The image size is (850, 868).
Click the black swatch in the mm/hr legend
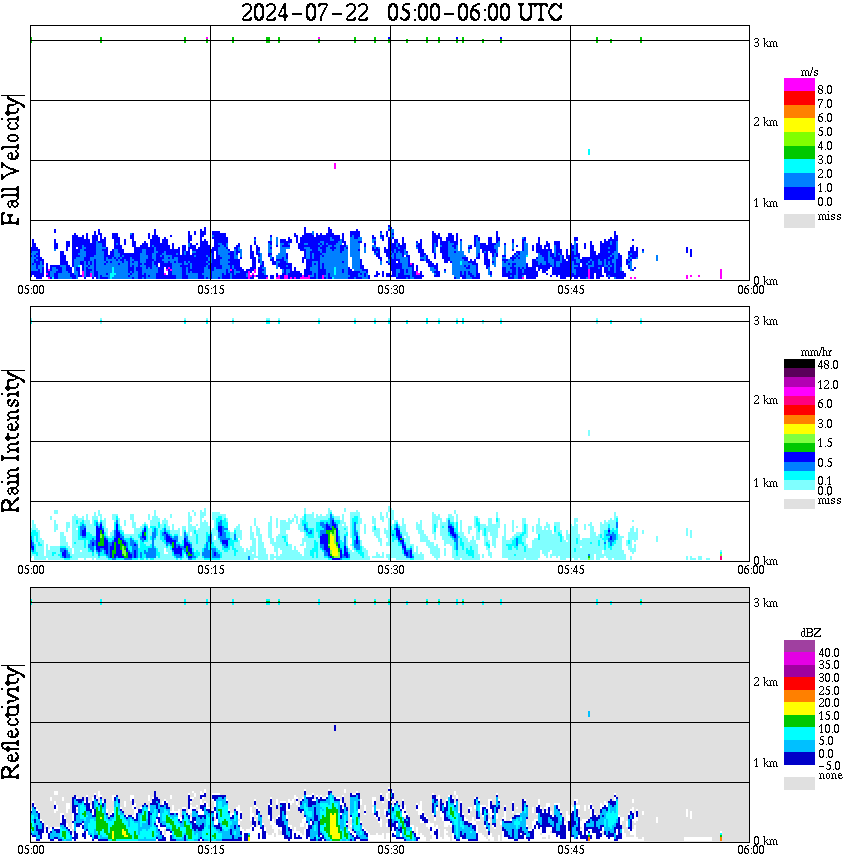799,364
